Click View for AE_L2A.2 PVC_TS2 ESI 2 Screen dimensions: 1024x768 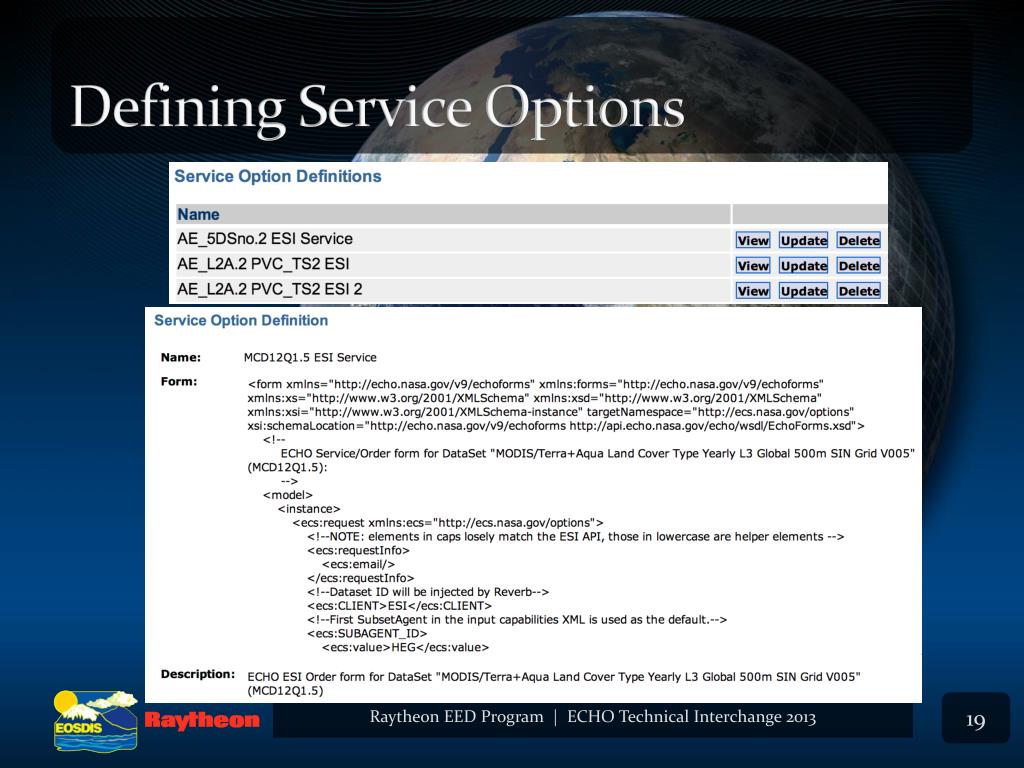pyautogui.click(x=753, y=291)
